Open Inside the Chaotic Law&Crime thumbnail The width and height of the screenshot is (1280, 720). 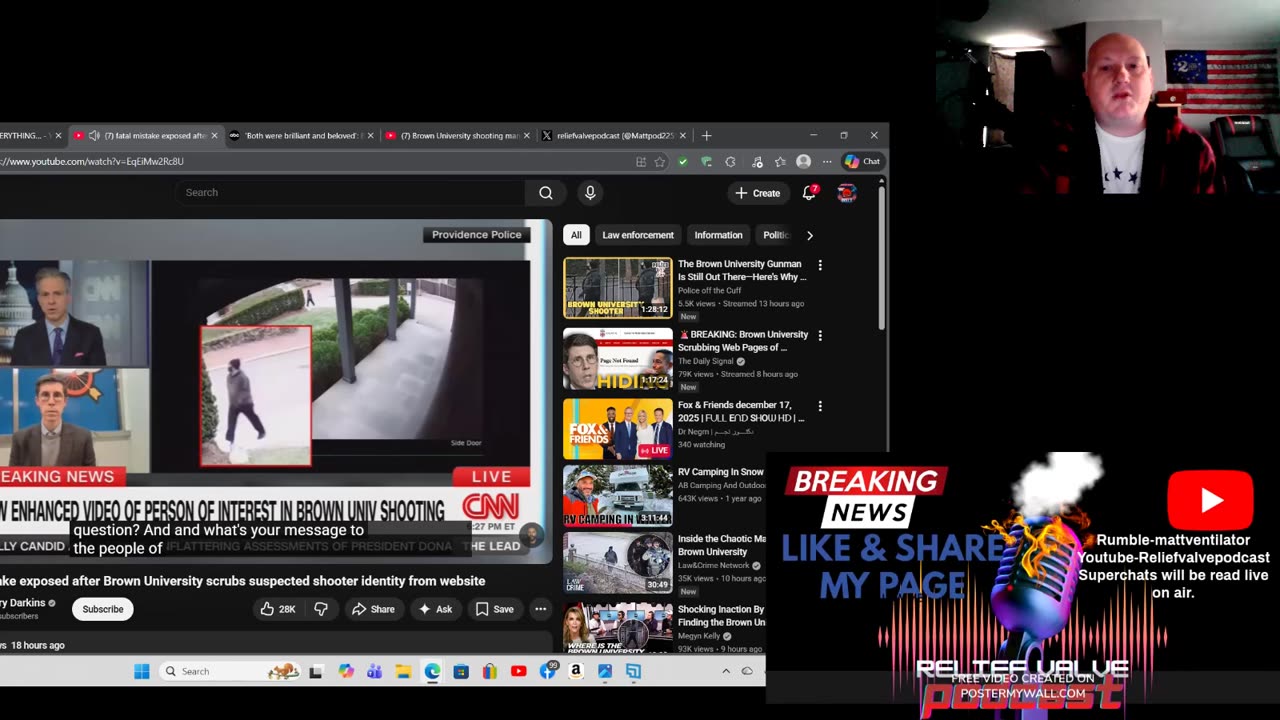click(x=618, y=562)
